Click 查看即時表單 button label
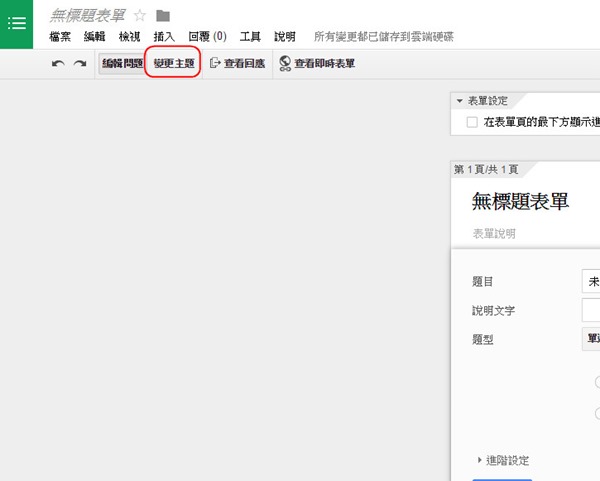Screen dimensions: 600x481 [x=324, y=63]
